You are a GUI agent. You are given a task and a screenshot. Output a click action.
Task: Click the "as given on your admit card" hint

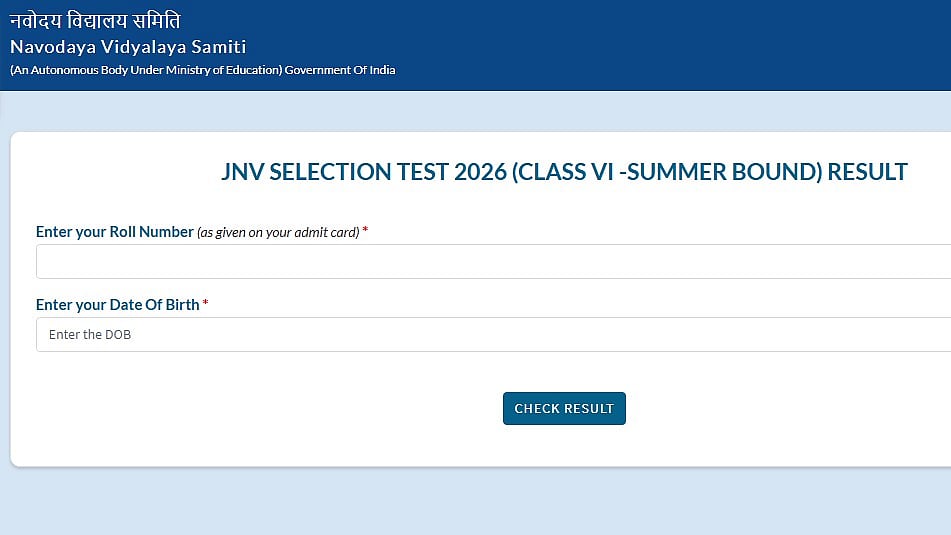pyautogui.click(x=278, y=233)
